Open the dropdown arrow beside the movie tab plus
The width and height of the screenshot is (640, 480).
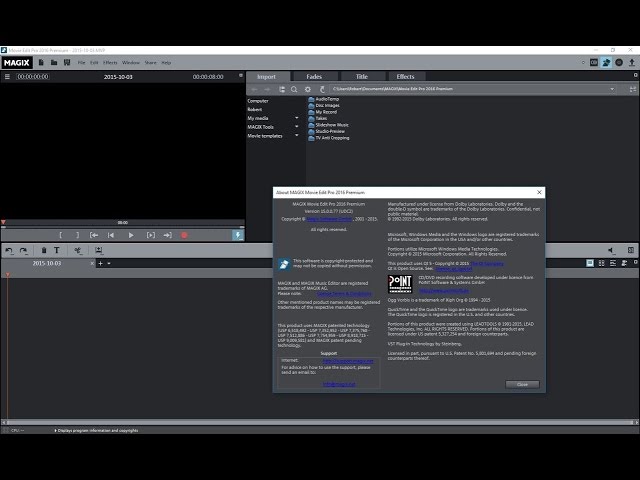tap(109, 263)
